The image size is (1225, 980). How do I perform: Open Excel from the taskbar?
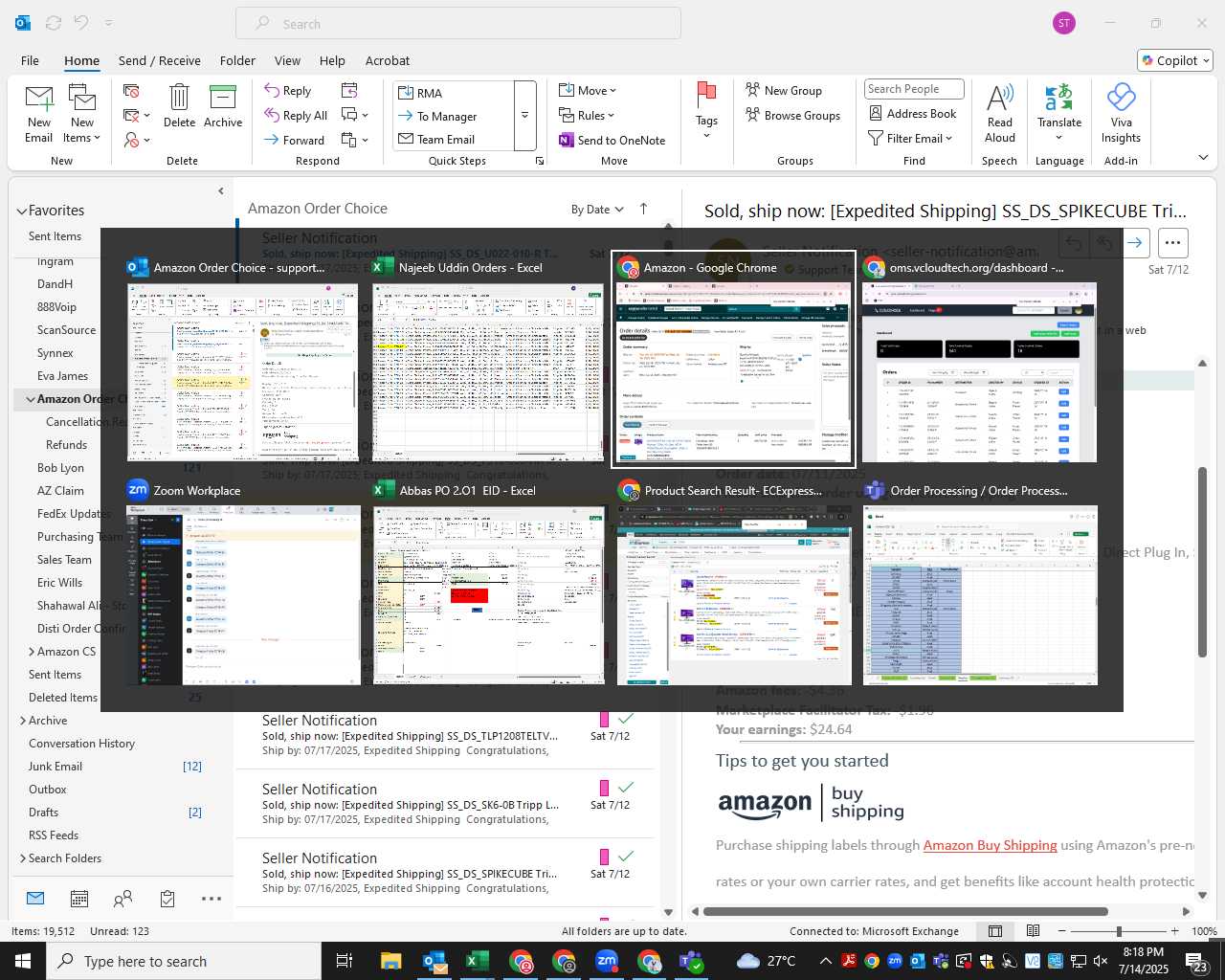coord(477,961)
